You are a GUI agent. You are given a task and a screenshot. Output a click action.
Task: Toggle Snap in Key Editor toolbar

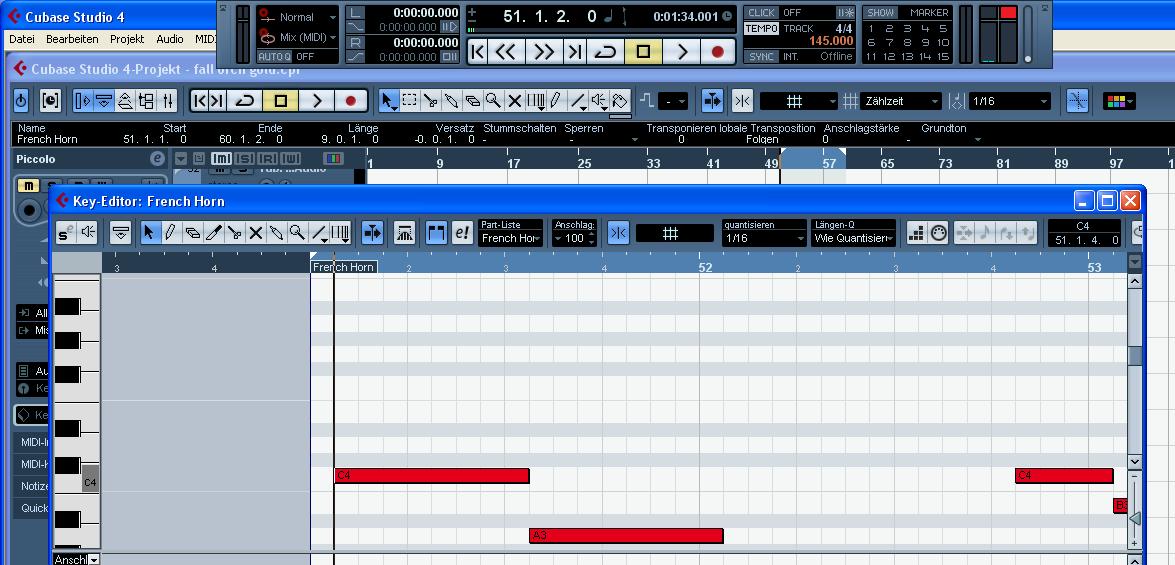click(x=618, y=233)
